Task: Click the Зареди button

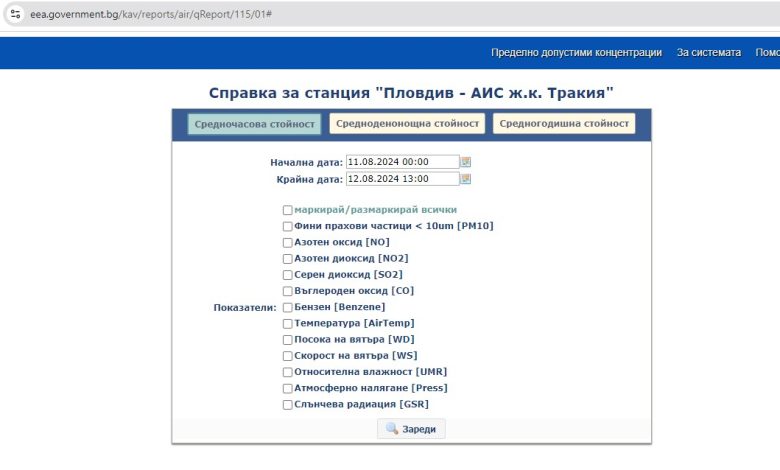Action: pyautogui.click(x=411, y=429)
